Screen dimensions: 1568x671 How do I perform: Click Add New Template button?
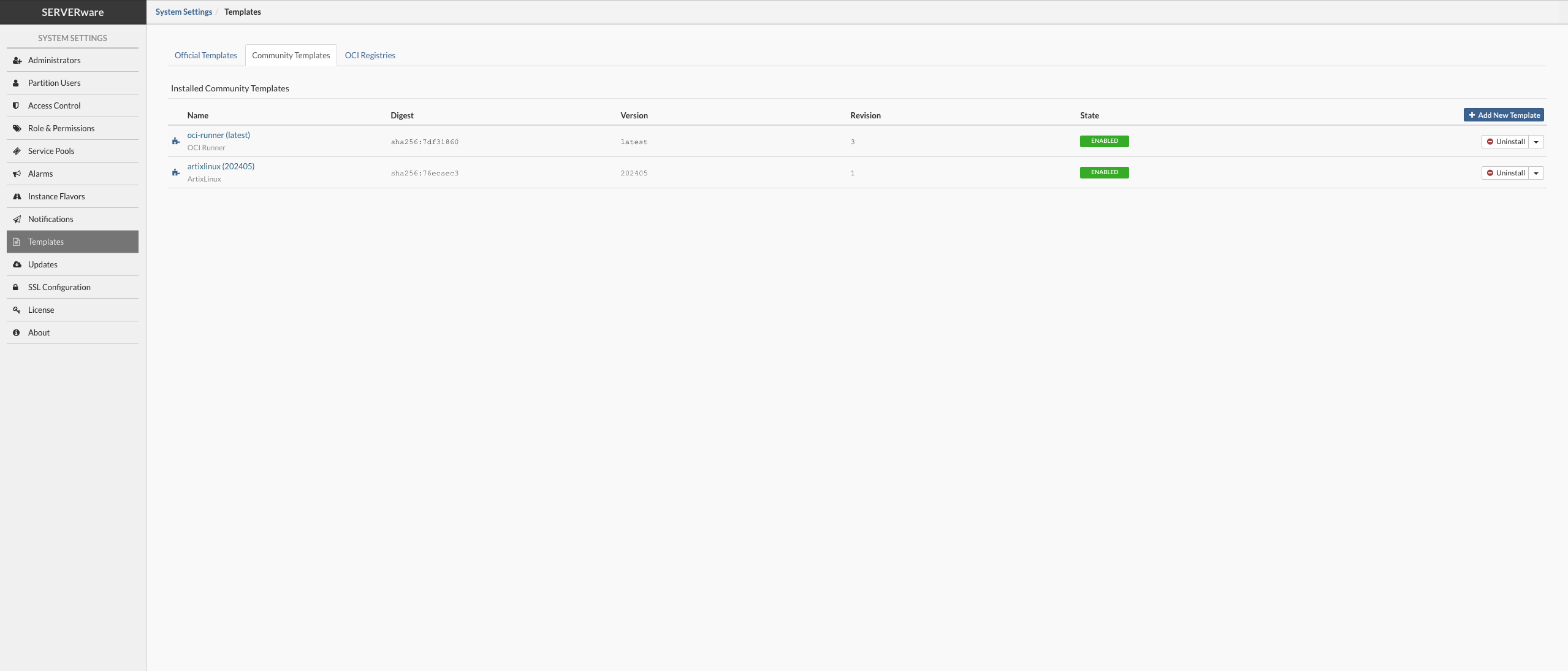coord(1504,115)
